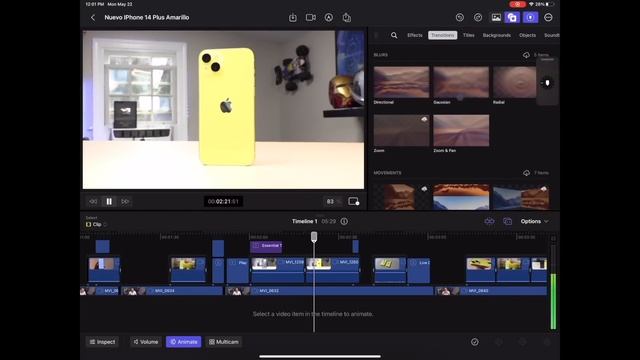Click the download cloud on first Movements thumbnail
640x360 pixels.
(424, 189)
